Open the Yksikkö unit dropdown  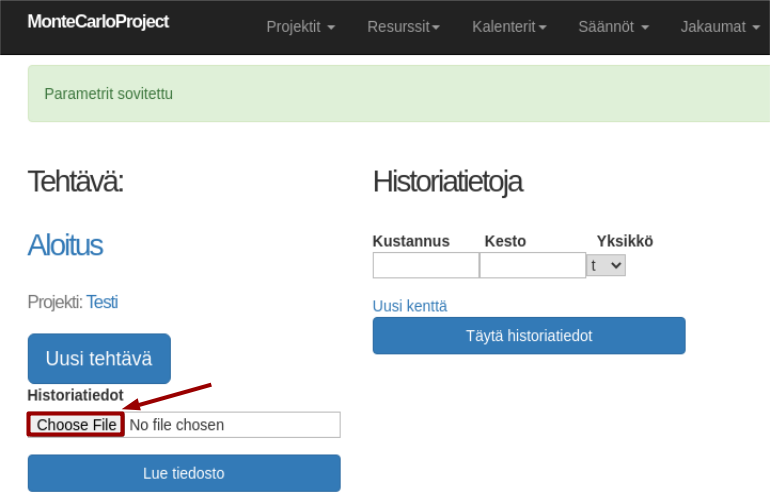pos(606,265)
